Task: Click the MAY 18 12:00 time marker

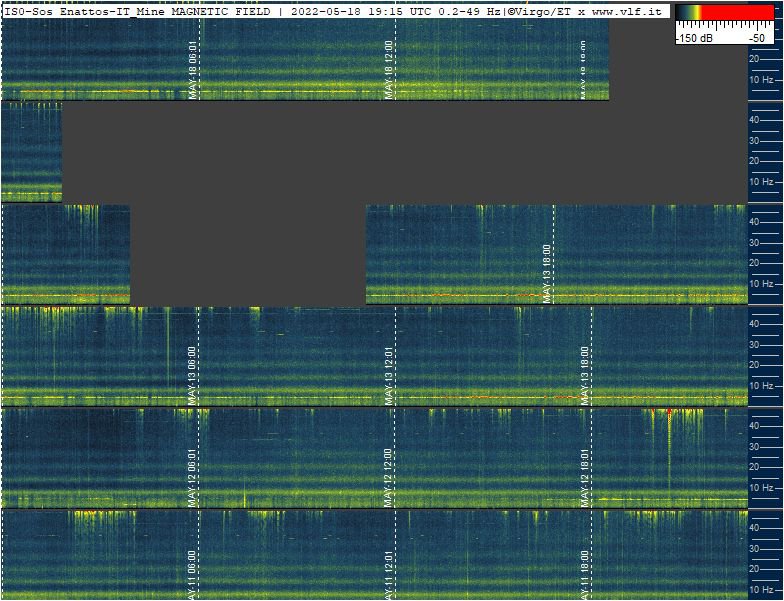Action: 390,70
